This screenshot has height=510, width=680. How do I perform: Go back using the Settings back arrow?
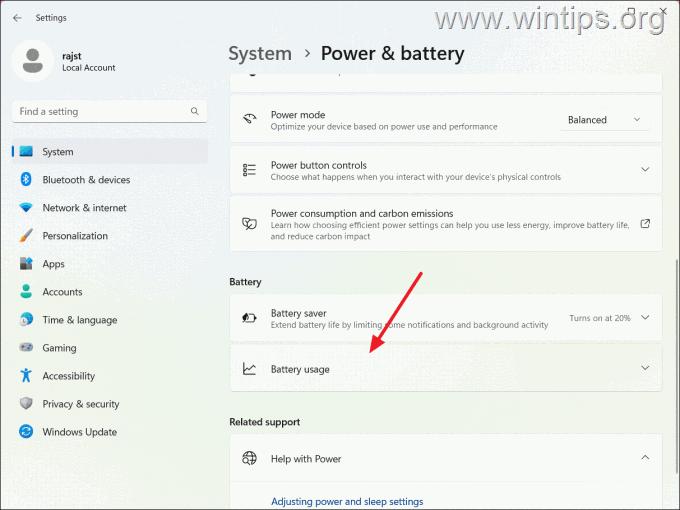(x=17, y=18)
